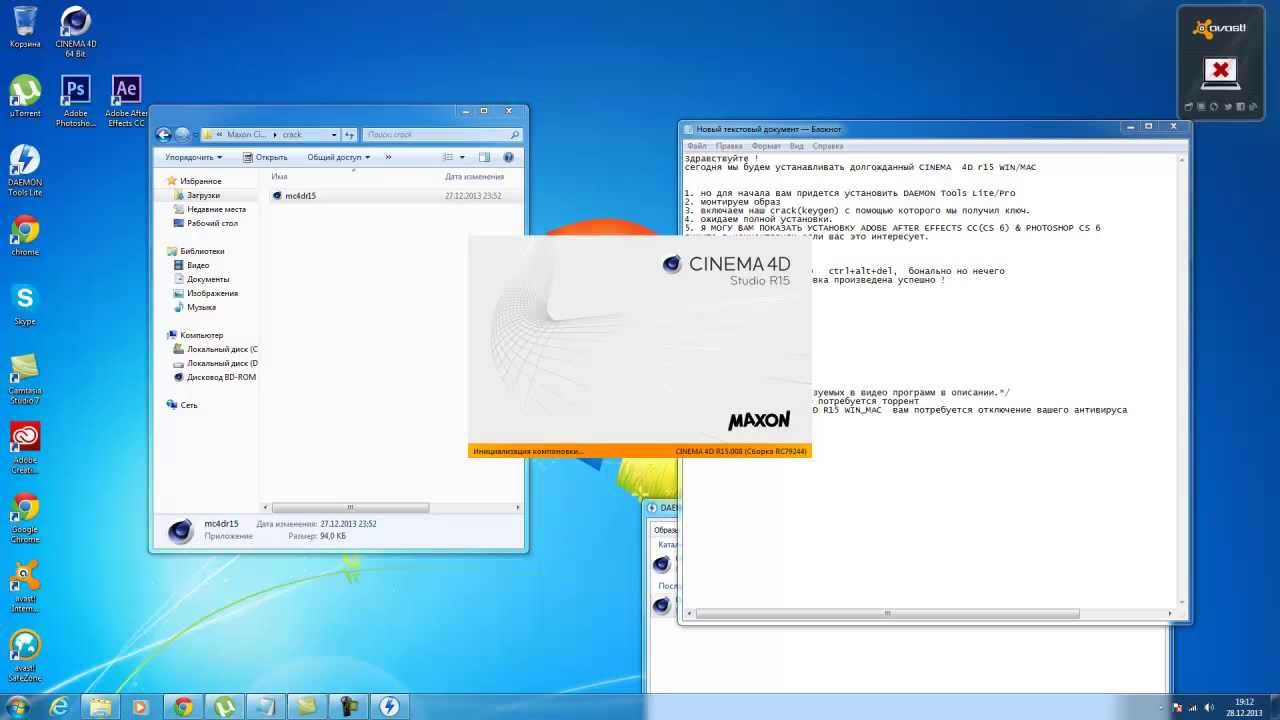Open the Упорядочить dropdown in Explorer
1280x720 pixels.
click(193, 157)
